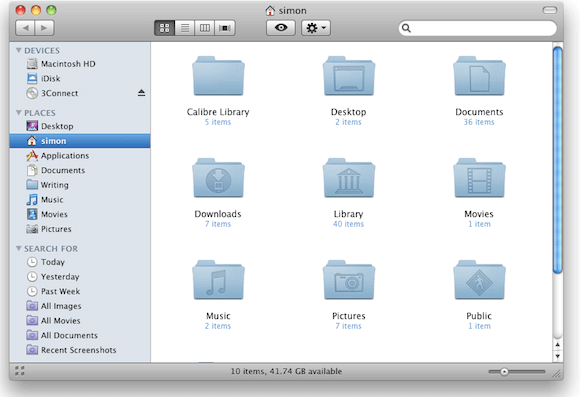This screenshot has width=580, height=397.
Task: Open All Movies smart search
Action: pyautogui.click(x=80, y=321)
